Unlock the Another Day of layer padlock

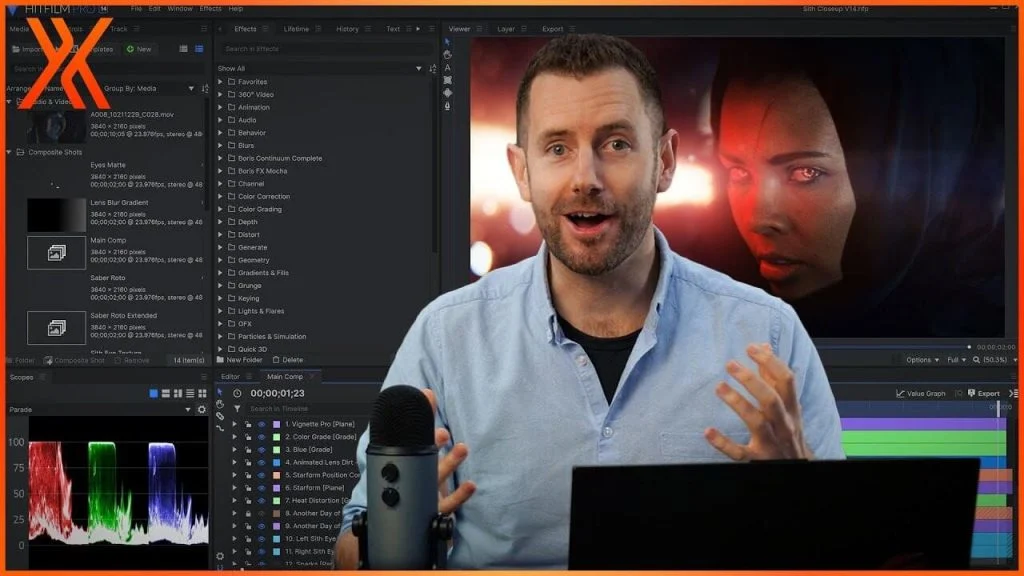[246, 514]
